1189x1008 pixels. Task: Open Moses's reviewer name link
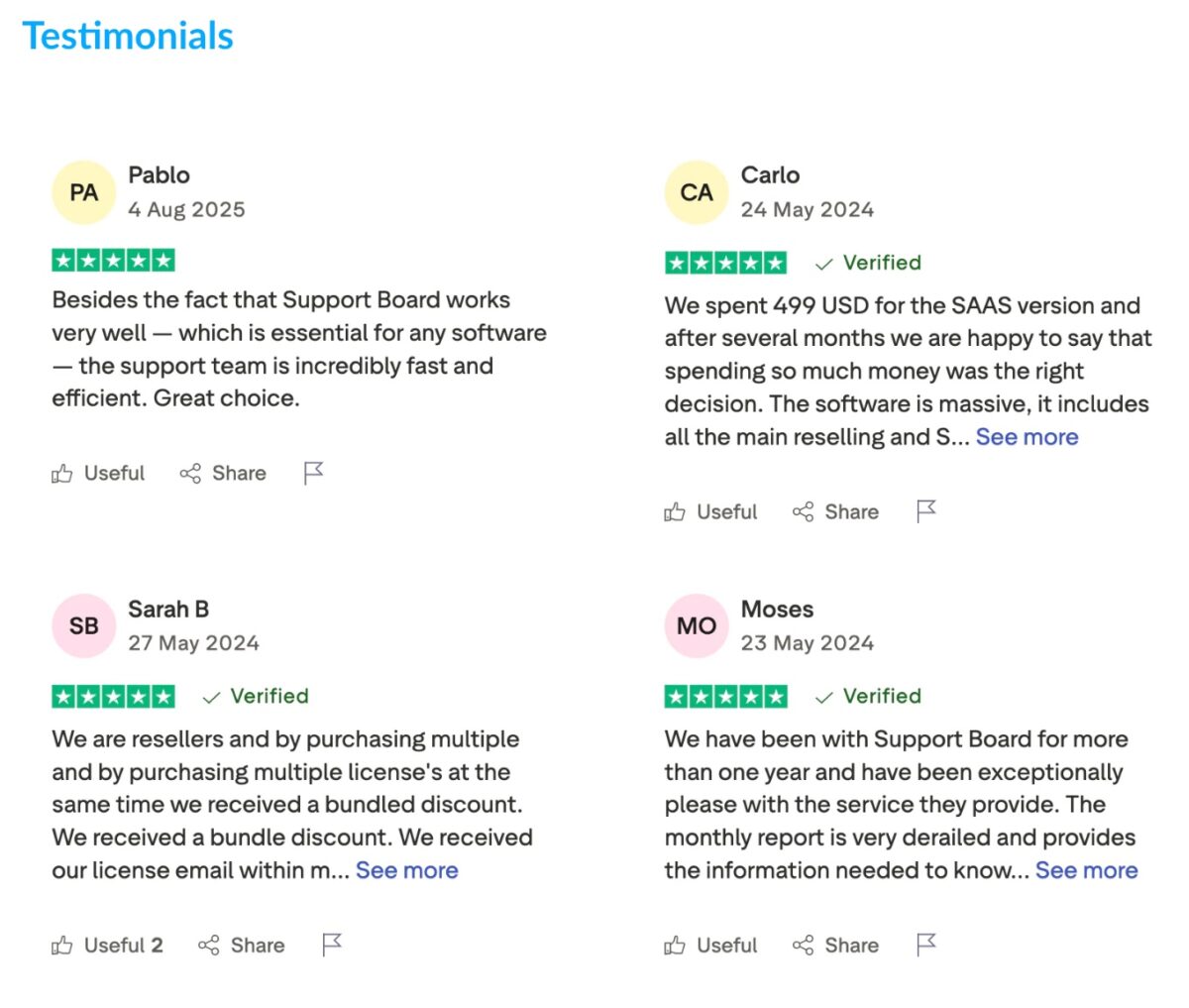click(777, 610)
